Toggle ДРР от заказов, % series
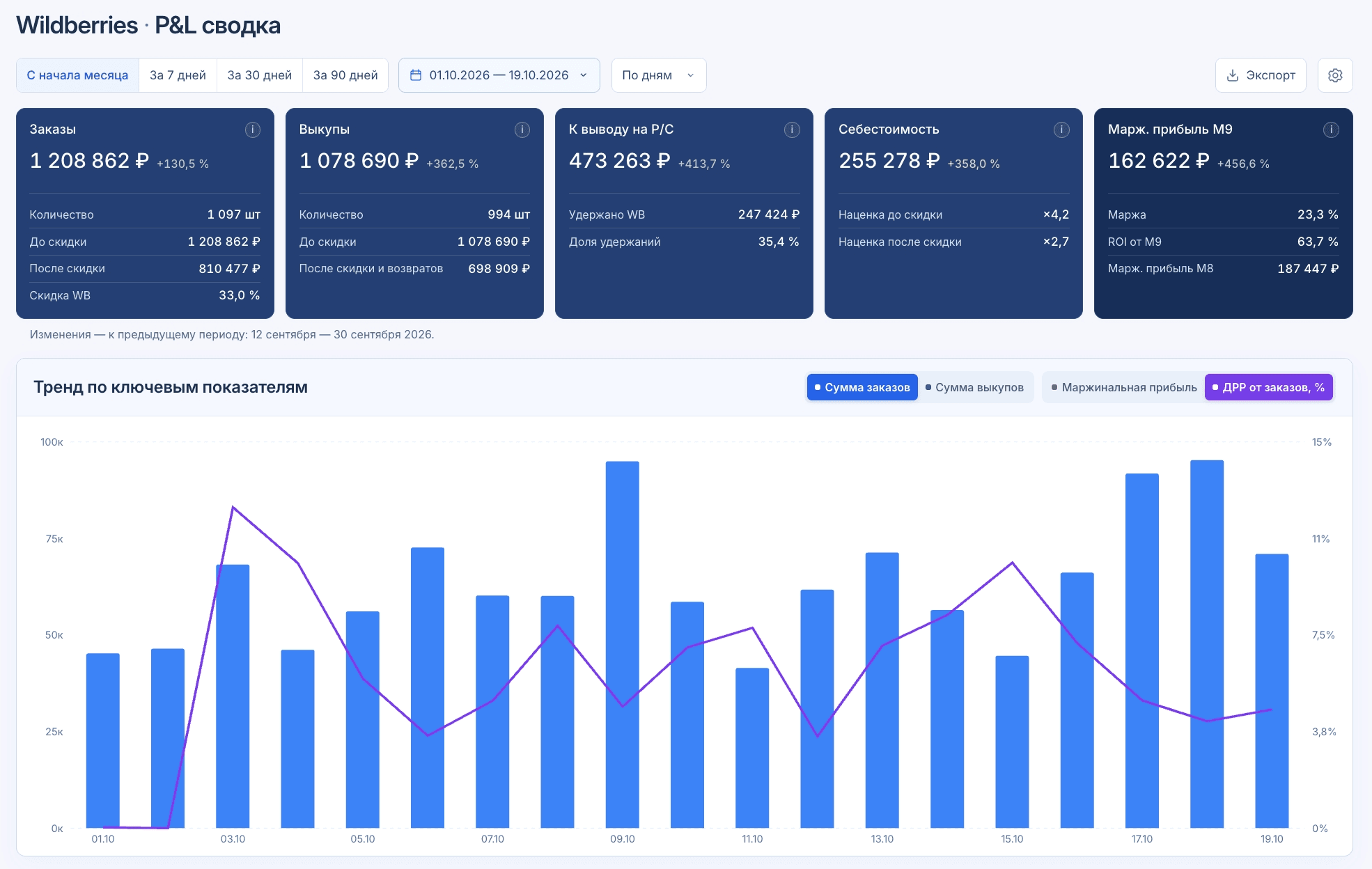The image size is (1372, 869). tap(1269, 387)
